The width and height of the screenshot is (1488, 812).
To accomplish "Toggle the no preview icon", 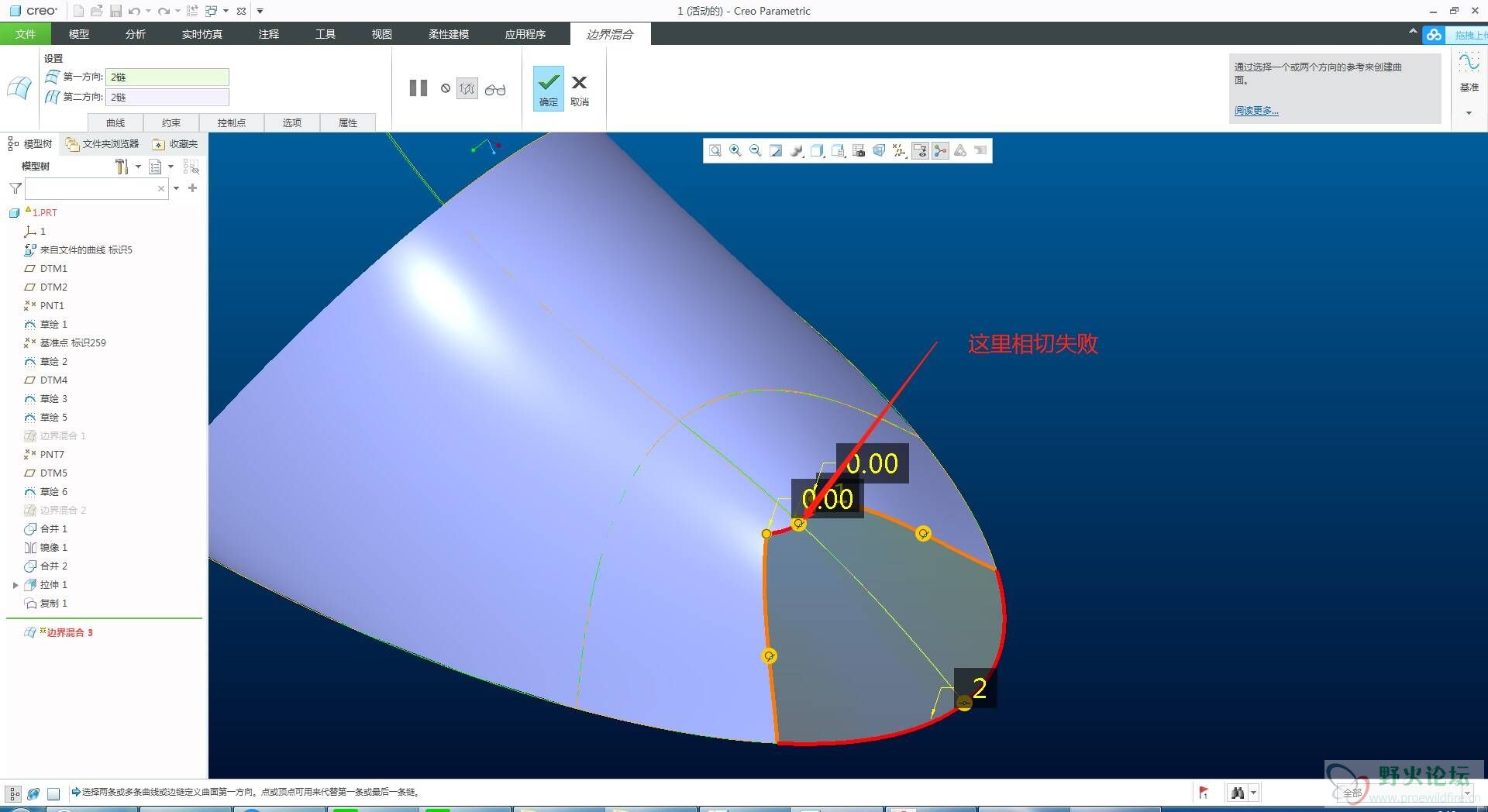I will click(x=446, y=88).
